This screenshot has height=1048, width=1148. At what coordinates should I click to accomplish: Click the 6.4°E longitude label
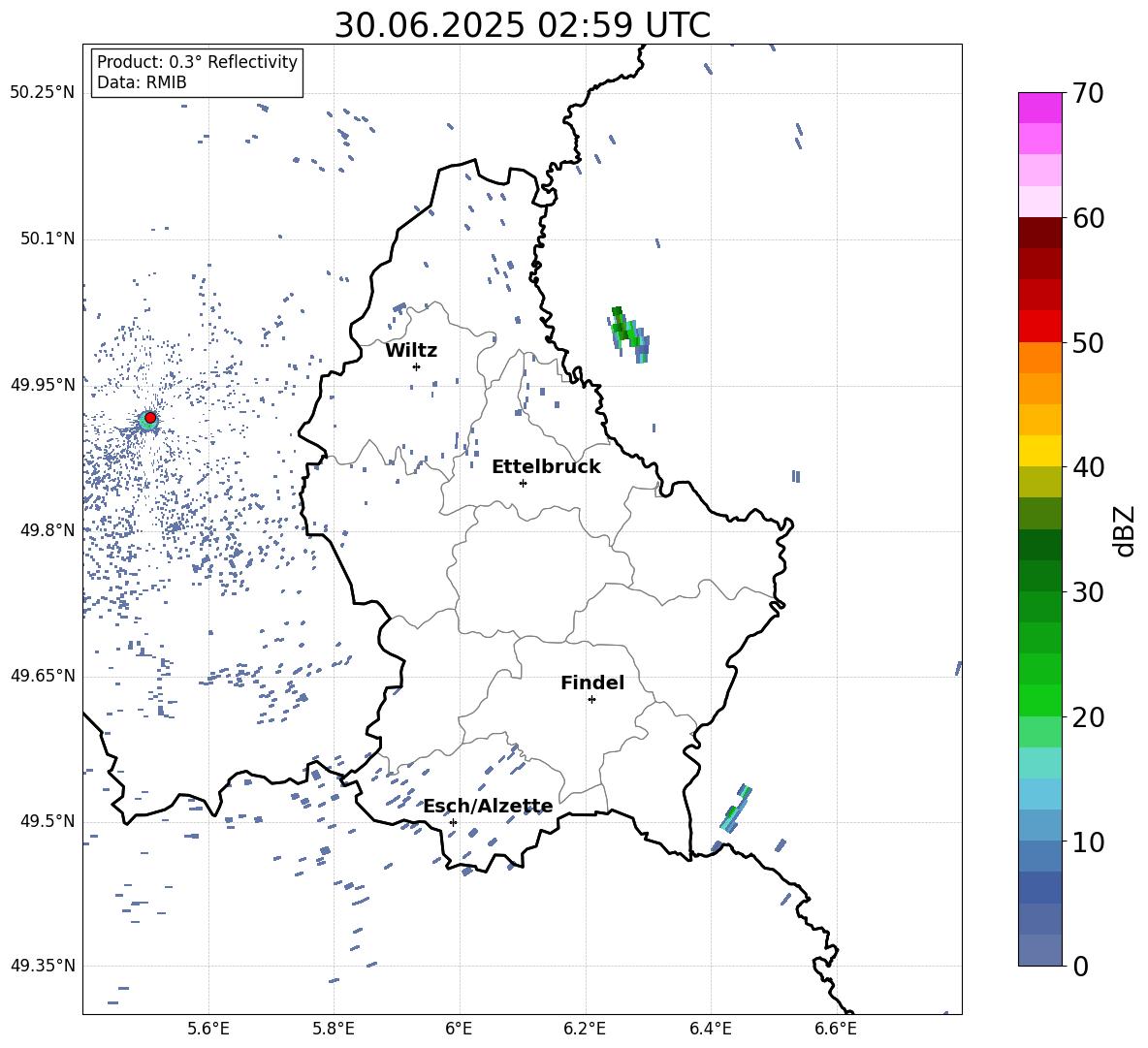[710, 1029]
